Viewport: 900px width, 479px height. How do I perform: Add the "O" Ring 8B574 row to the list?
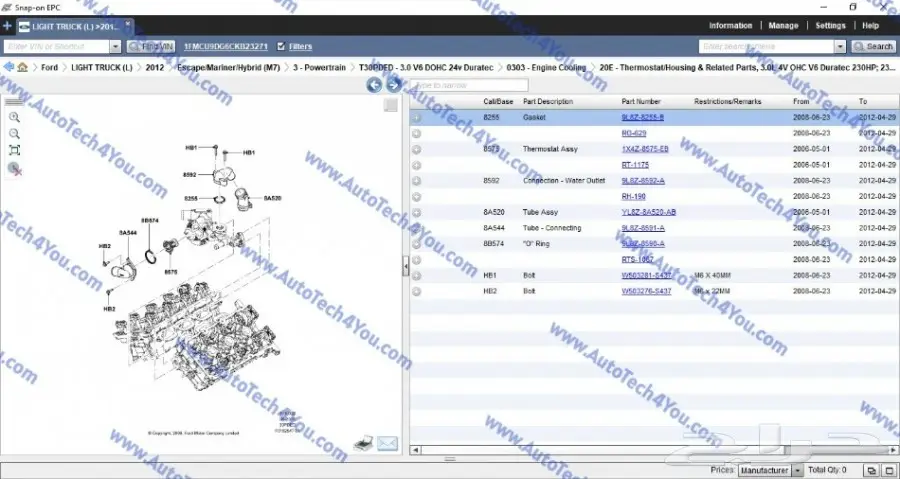click(x=417, y=244)
